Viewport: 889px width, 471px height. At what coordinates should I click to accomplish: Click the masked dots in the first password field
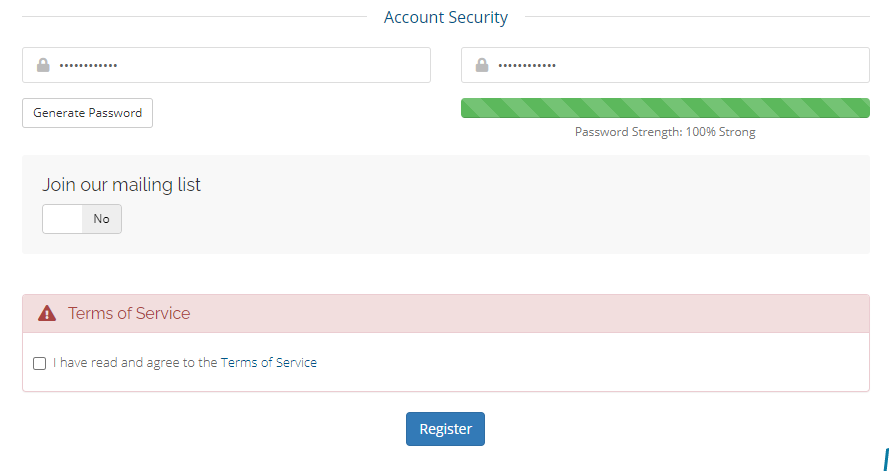click(88, 66)
